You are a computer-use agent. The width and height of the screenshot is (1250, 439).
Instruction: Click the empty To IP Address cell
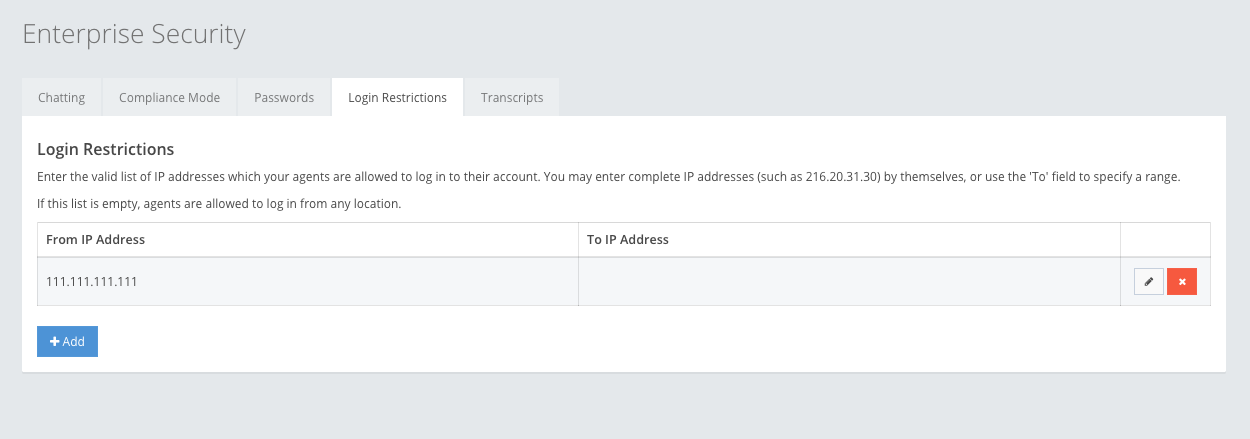tap(849, 282)
